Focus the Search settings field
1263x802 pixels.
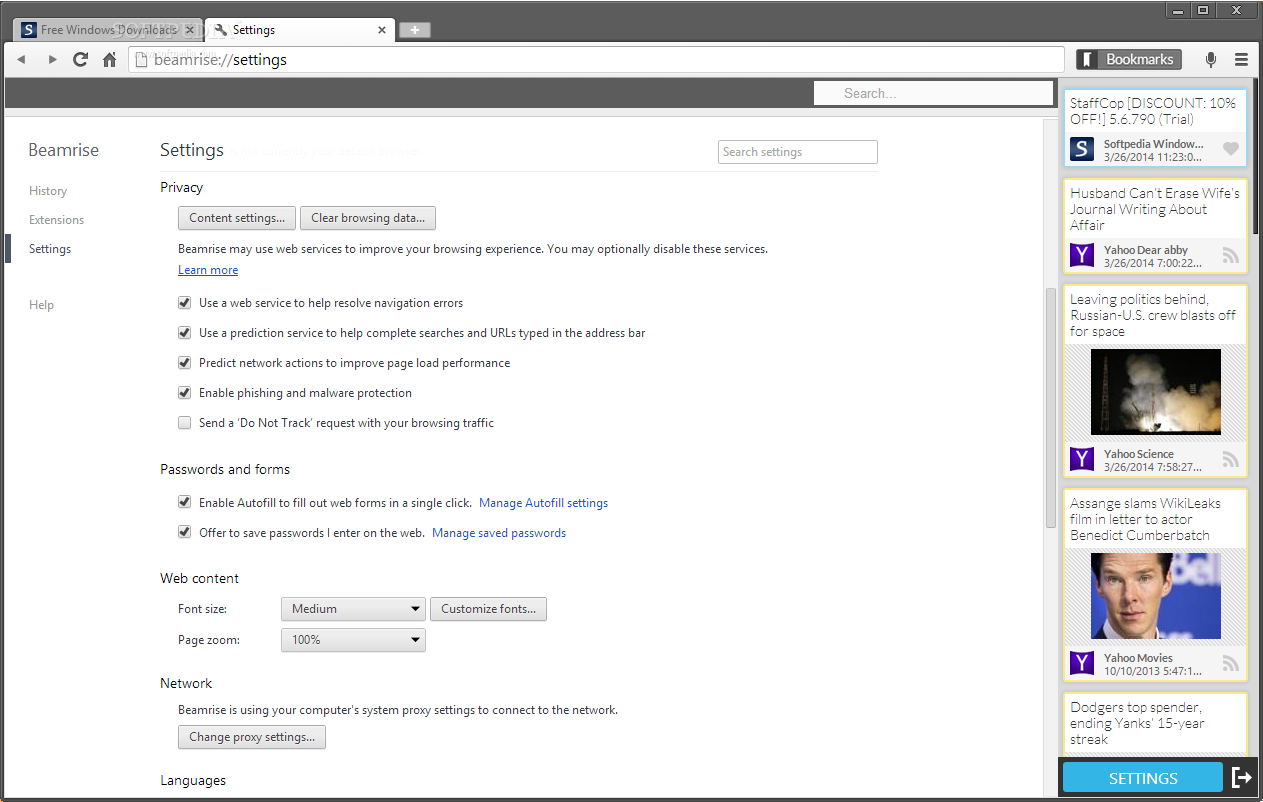pos(798,152)
